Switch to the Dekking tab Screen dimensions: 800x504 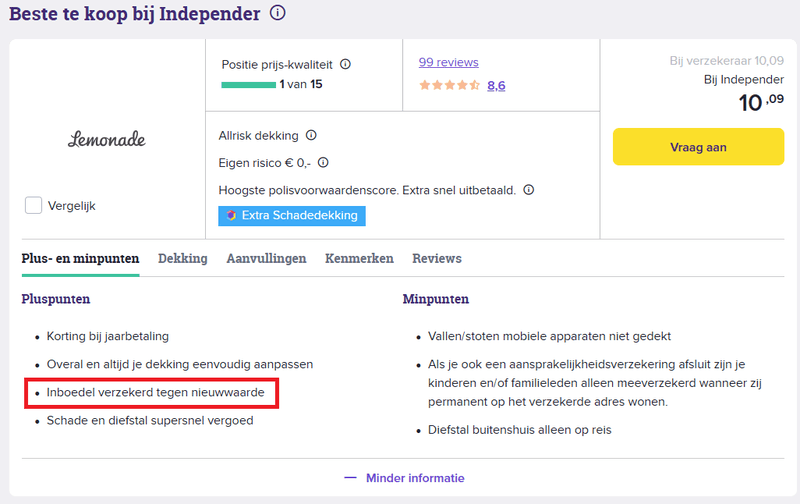[183, 259]
